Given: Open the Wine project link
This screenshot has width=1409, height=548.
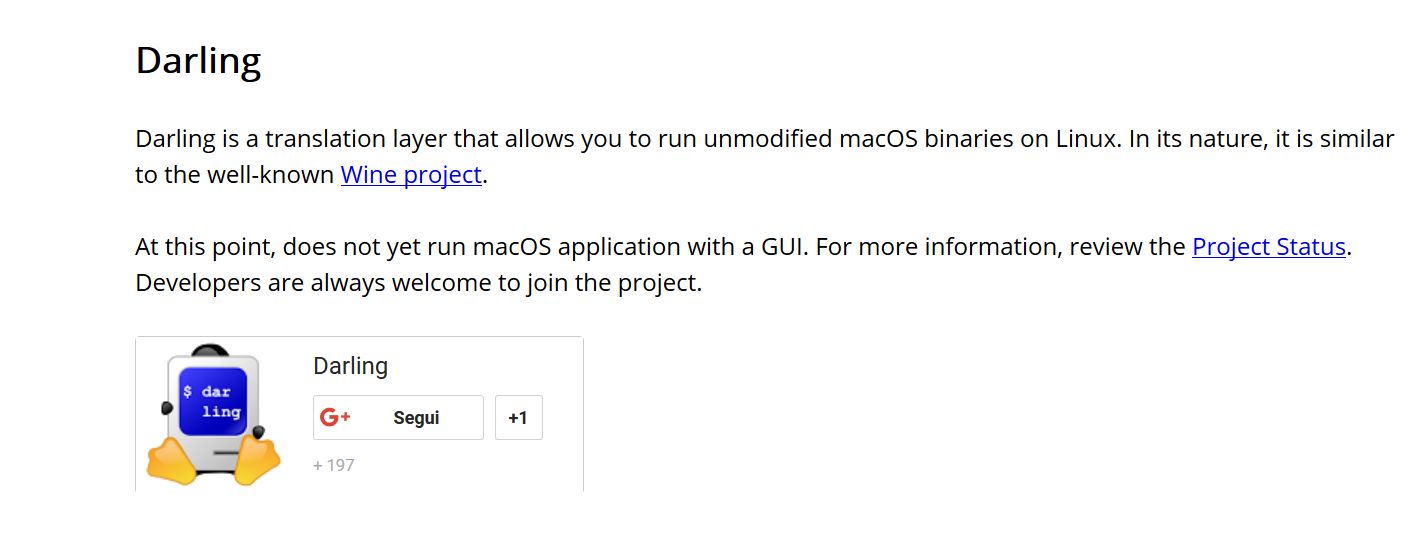Looking at the screenshot, I should coord(411,175).
